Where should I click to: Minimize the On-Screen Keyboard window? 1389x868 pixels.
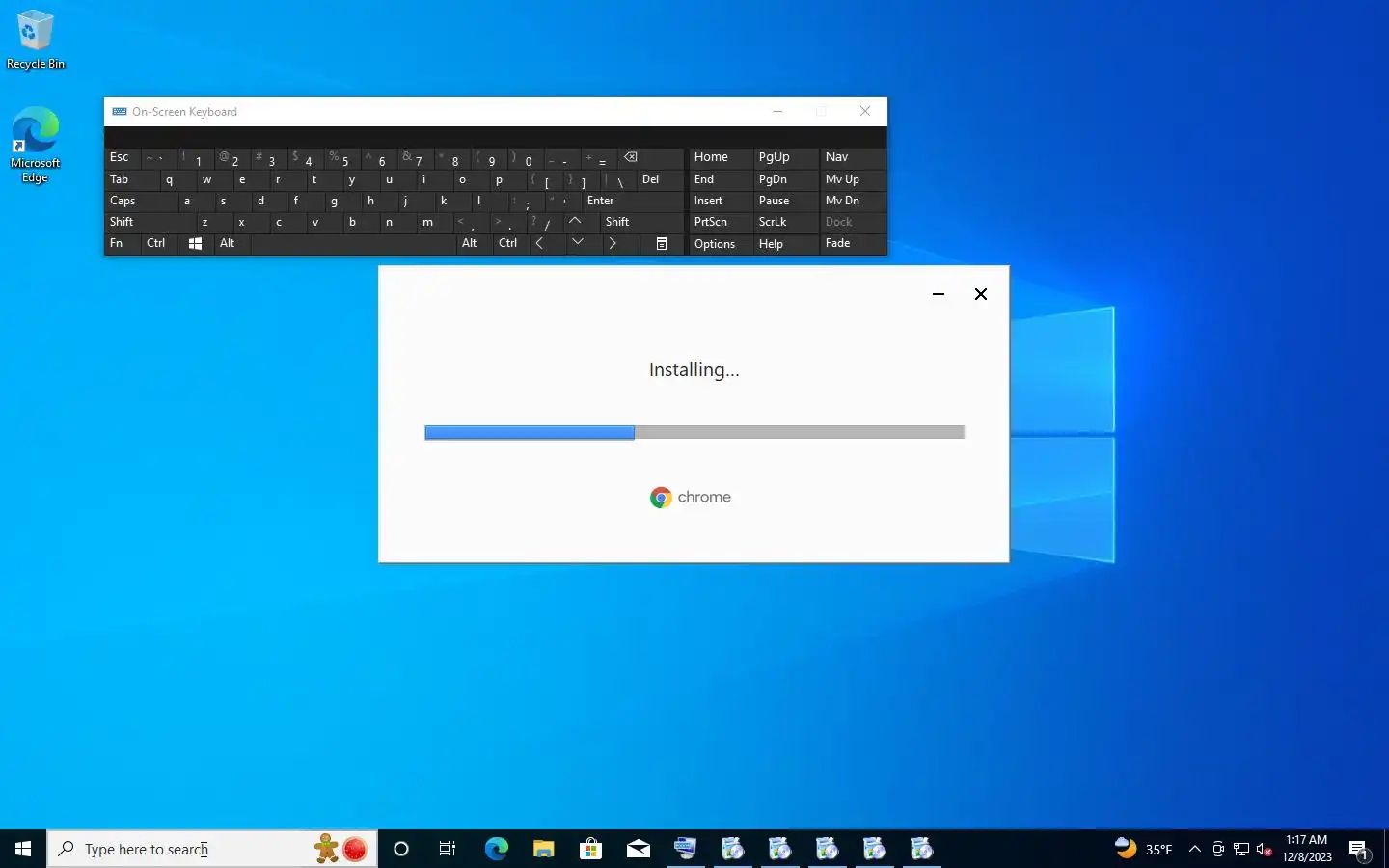tap(777, 112)
